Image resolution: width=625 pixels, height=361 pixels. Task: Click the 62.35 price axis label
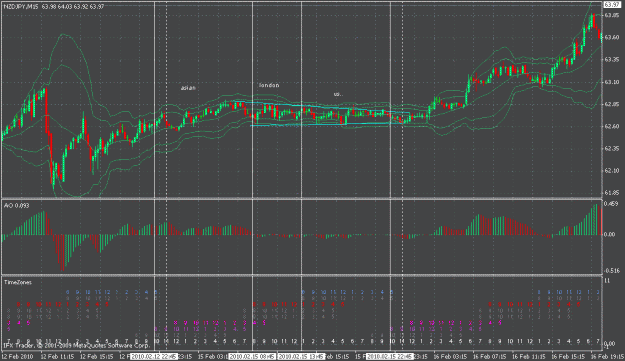click(612, 149)
